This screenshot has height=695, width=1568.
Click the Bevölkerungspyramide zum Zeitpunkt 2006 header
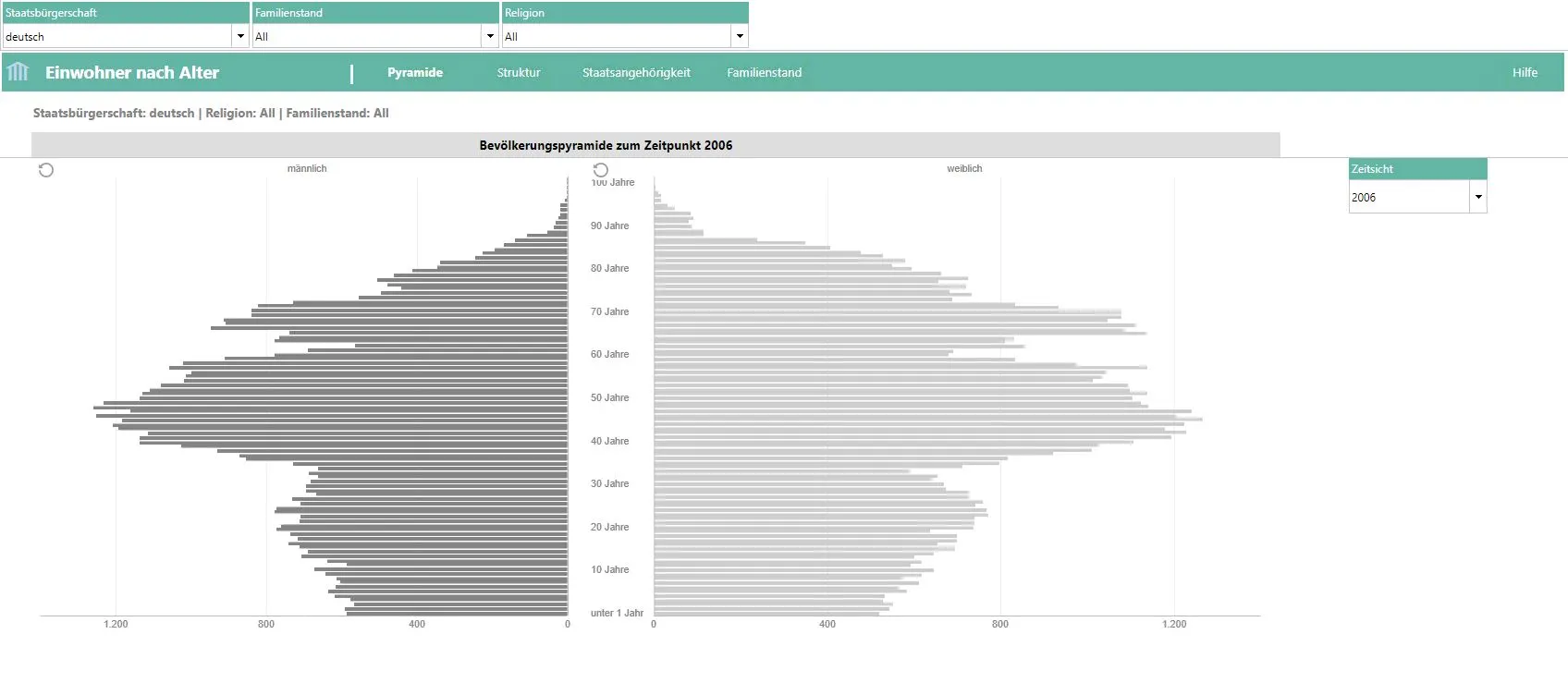click(x=606, y=145)
